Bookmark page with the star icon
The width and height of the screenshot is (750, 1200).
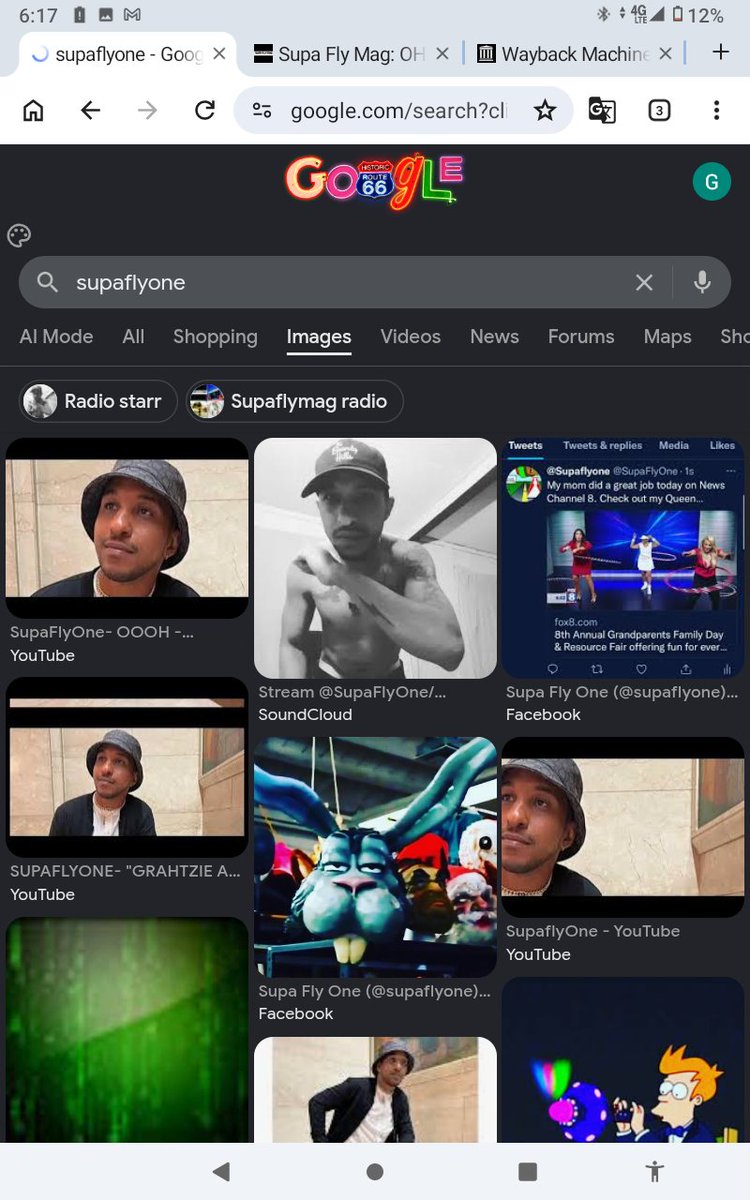(x=545, y=110)
